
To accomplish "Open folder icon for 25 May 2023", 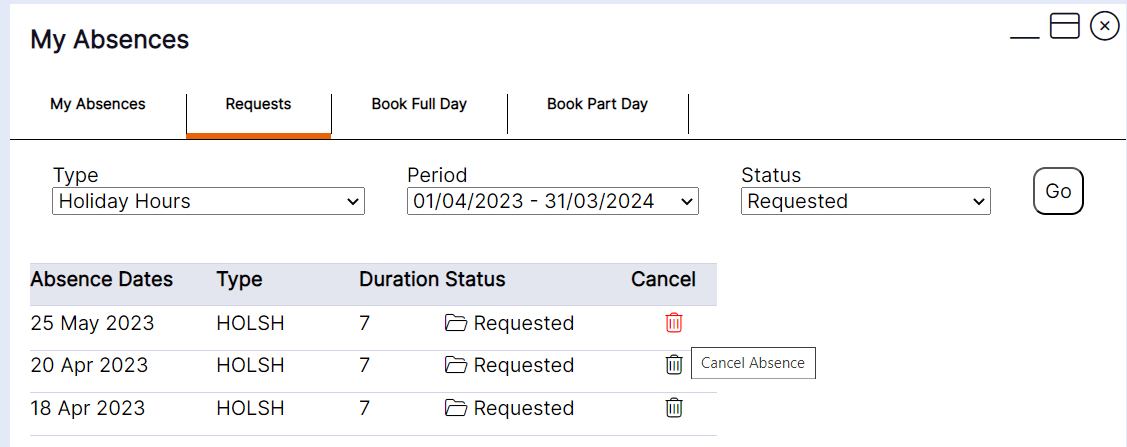I will pyautogui.click(x=456, y=323).
